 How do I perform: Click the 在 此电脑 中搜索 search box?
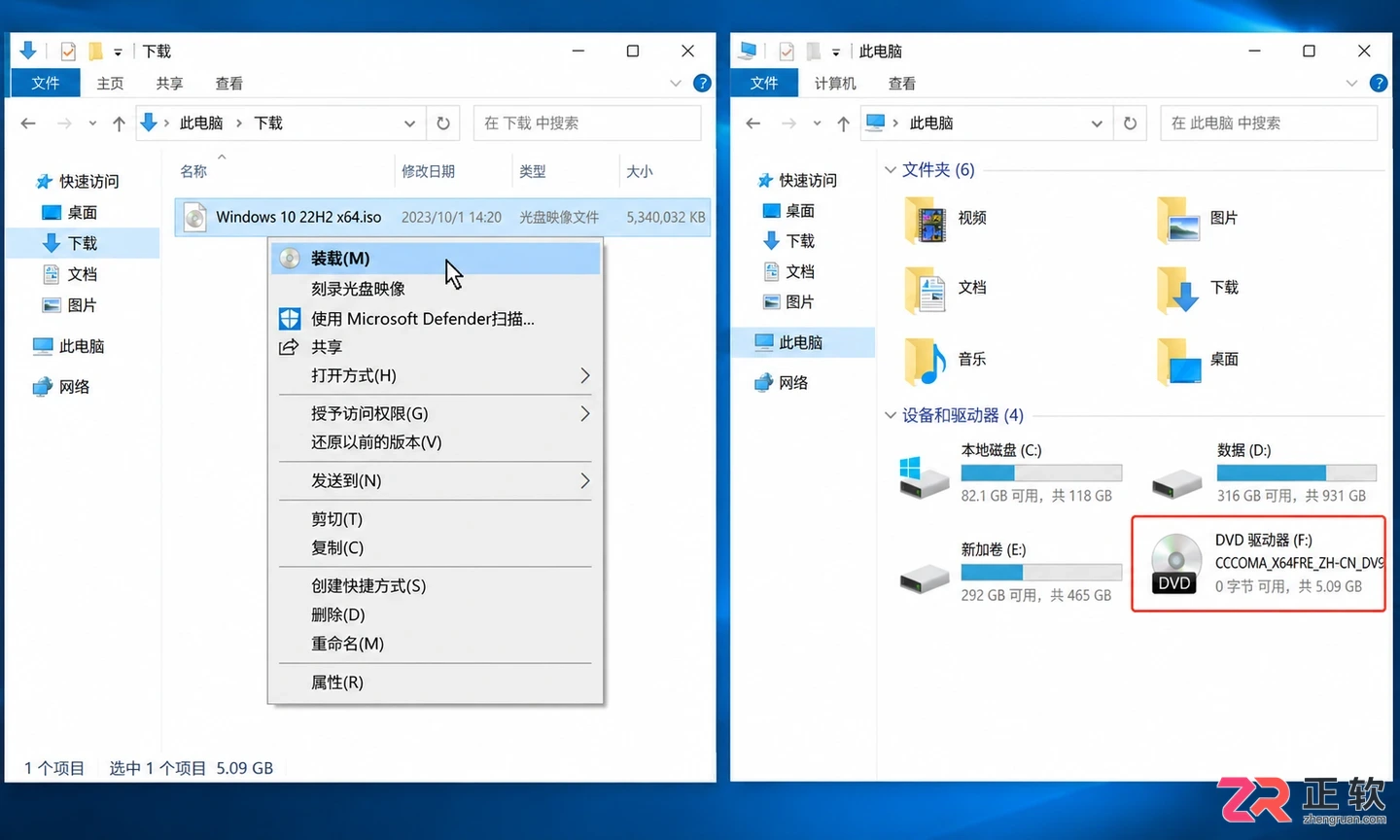tap(1269, 123)
